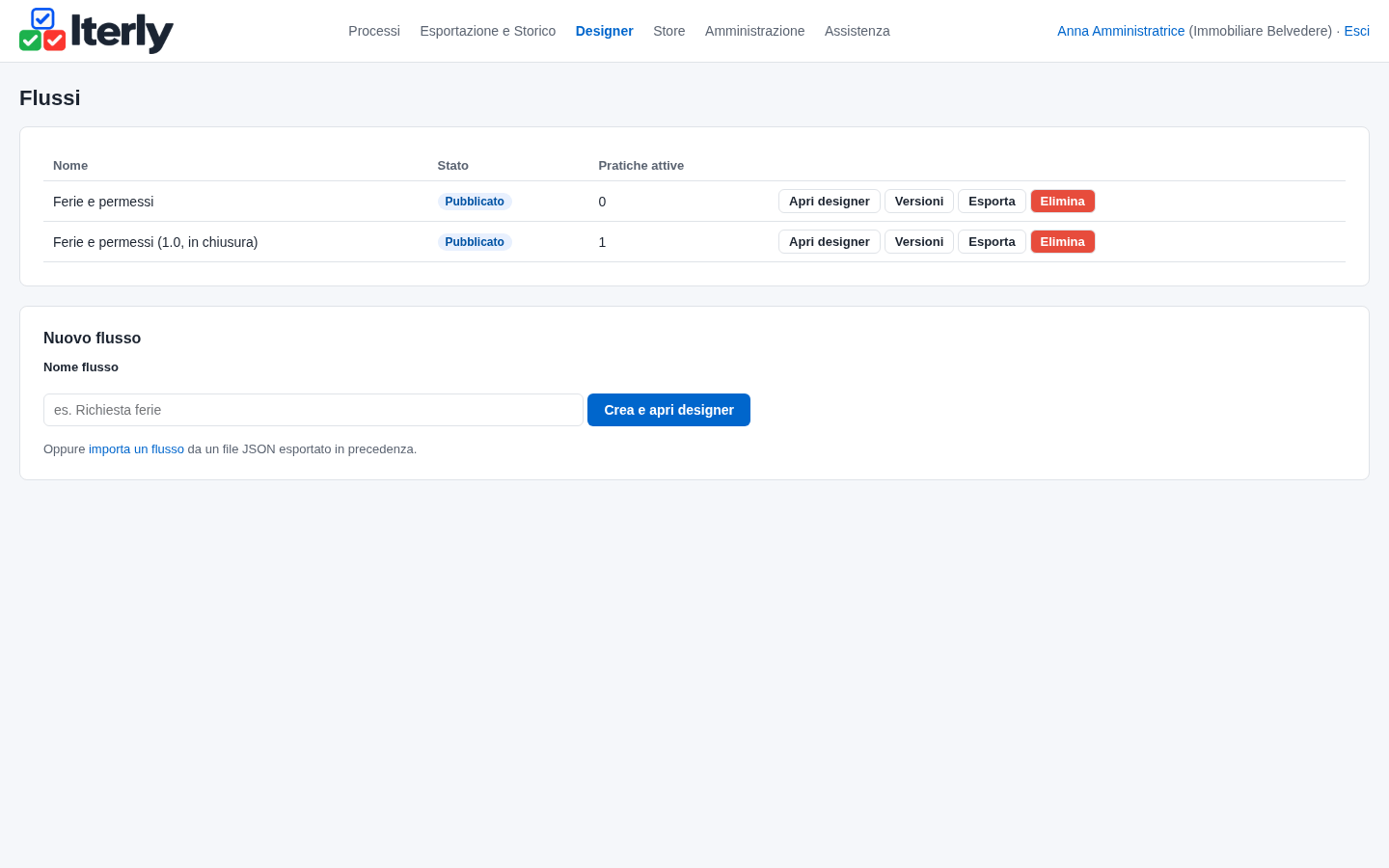Click Elimina for the 1.0 in chiusura flow
This screenshot has width=1389, height=868.
tap(1063, 242)
